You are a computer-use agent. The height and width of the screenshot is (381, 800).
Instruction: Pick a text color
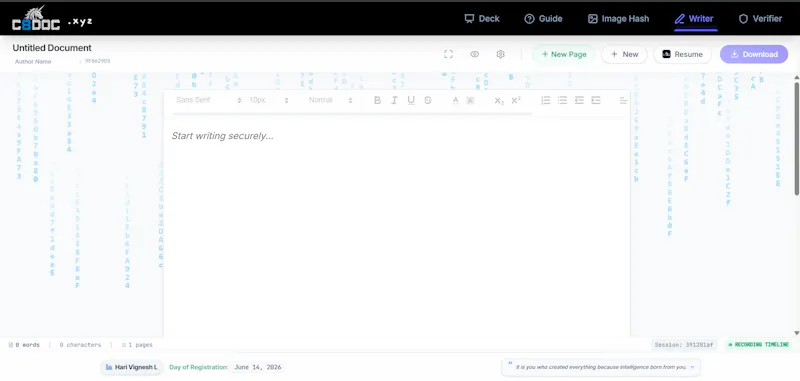click(456, 100)
